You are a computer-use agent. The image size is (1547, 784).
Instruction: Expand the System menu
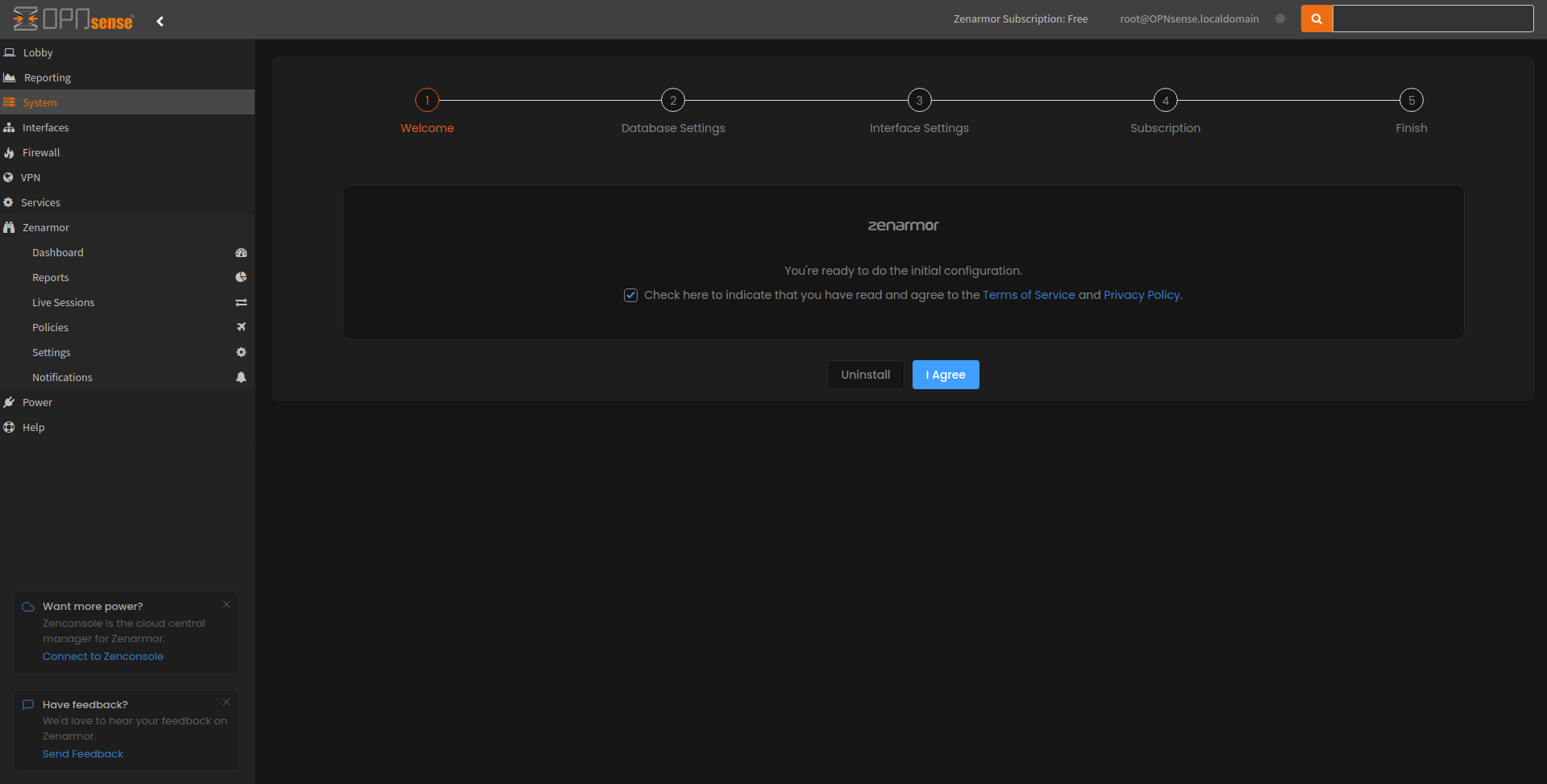pos(127,102)
